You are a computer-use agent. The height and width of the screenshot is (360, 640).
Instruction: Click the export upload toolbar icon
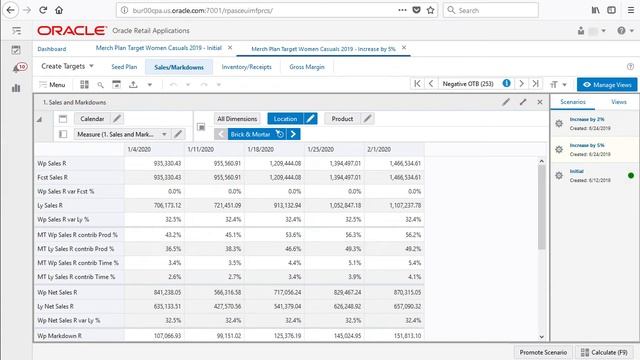coord(133,84)
